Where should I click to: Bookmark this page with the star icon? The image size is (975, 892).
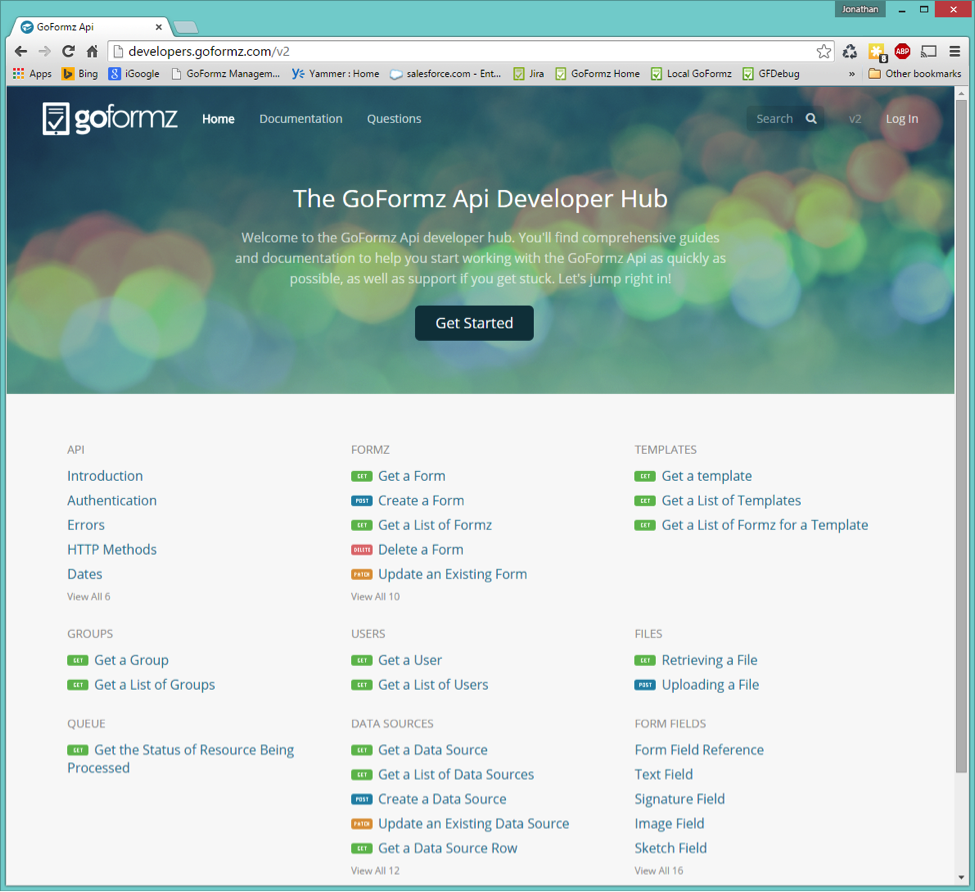pos(824,52)
